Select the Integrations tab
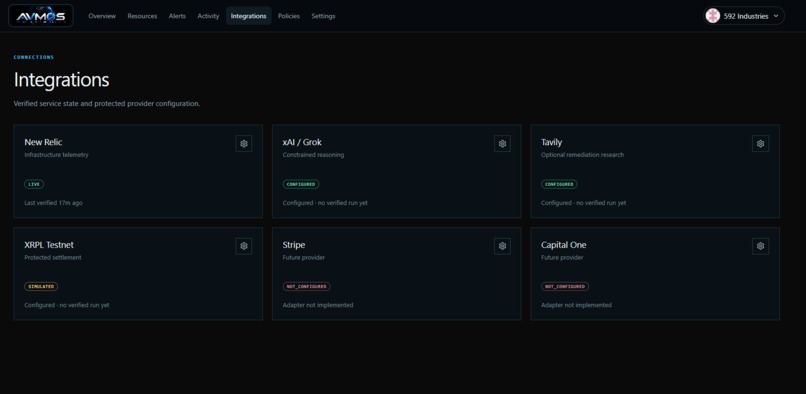The height and width of the screenshot is (394, 806). click(248, 16)
